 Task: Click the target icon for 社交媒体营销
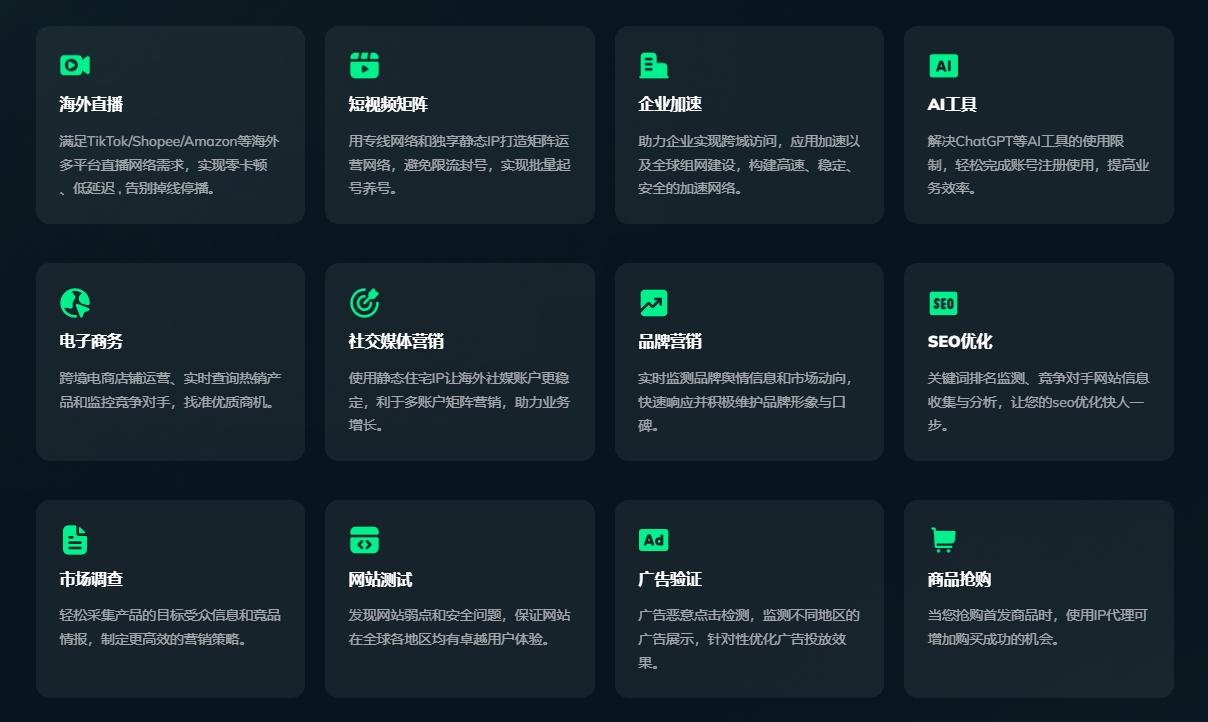[364, 302]
